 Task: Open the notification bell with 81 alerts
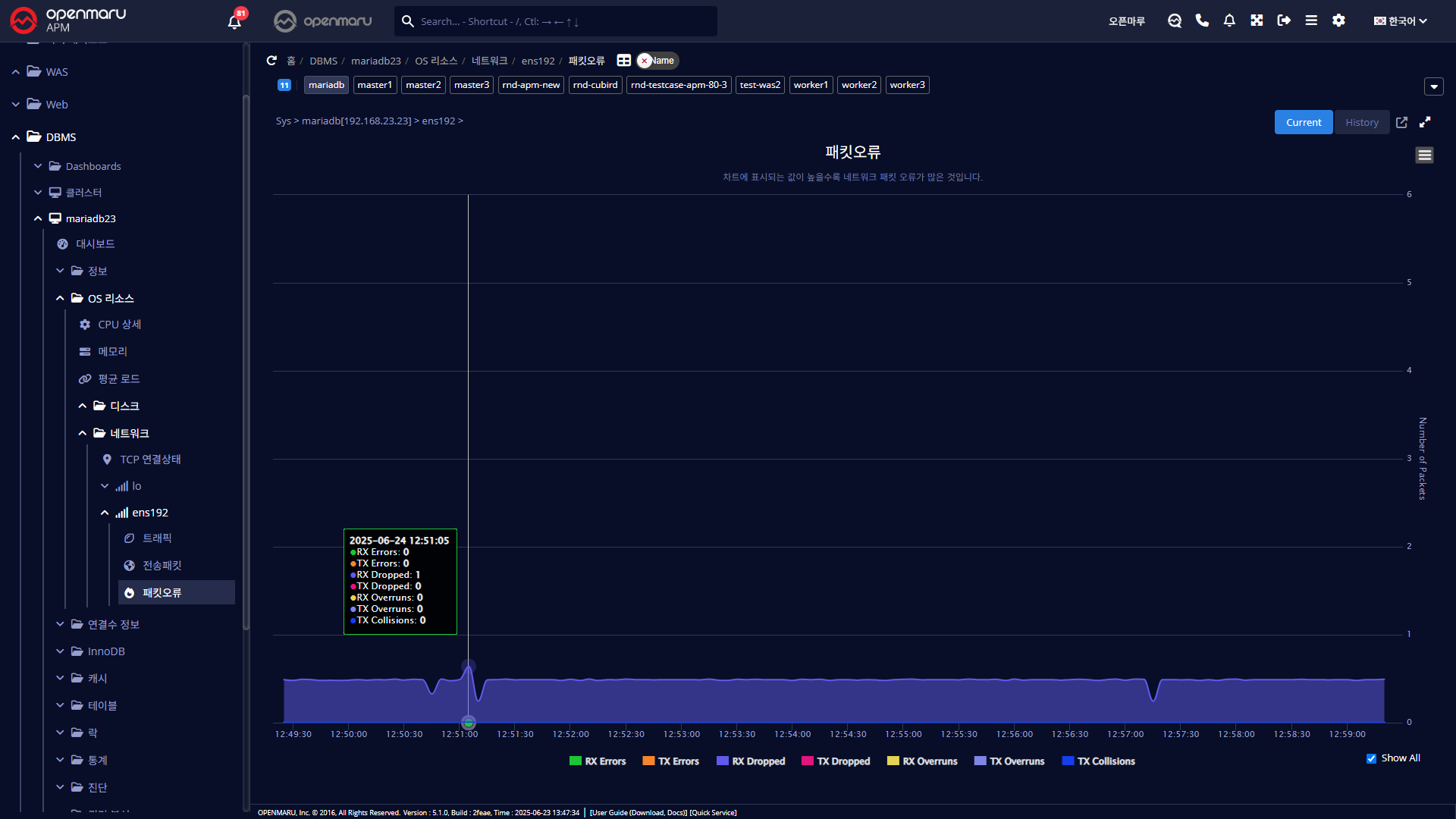click(x=234, y=21)
